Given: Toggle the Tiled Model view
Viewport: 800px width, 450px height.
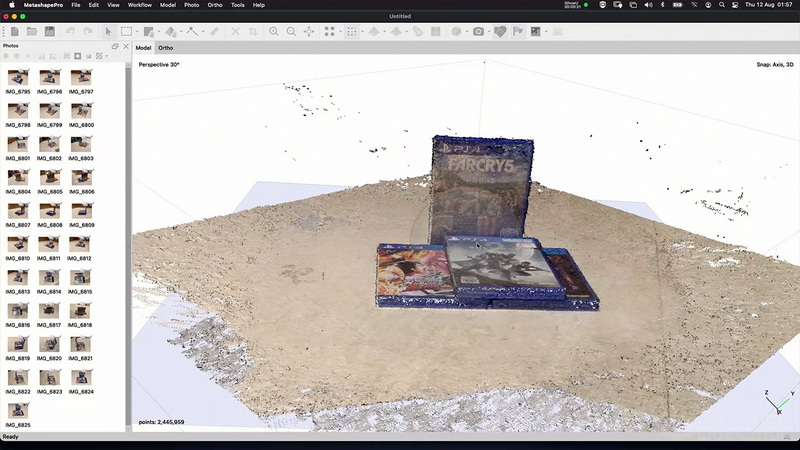Looking at the screenshot, I should [x=396, y=32].
